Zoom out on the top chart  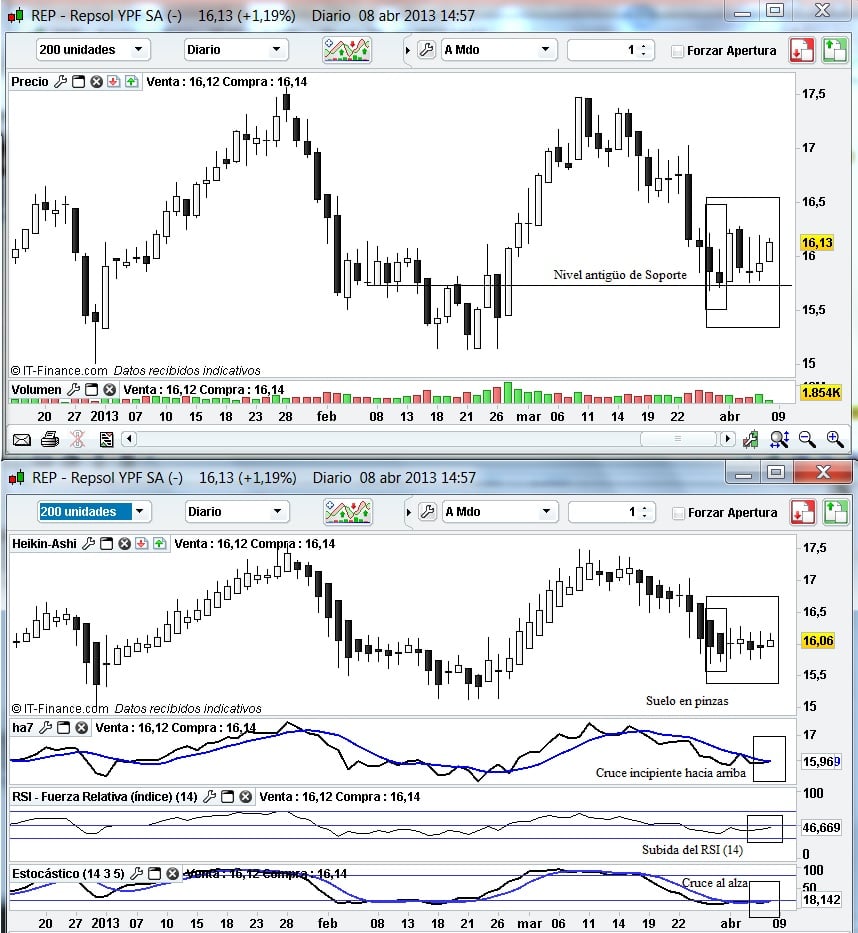(x=807, y=439)
